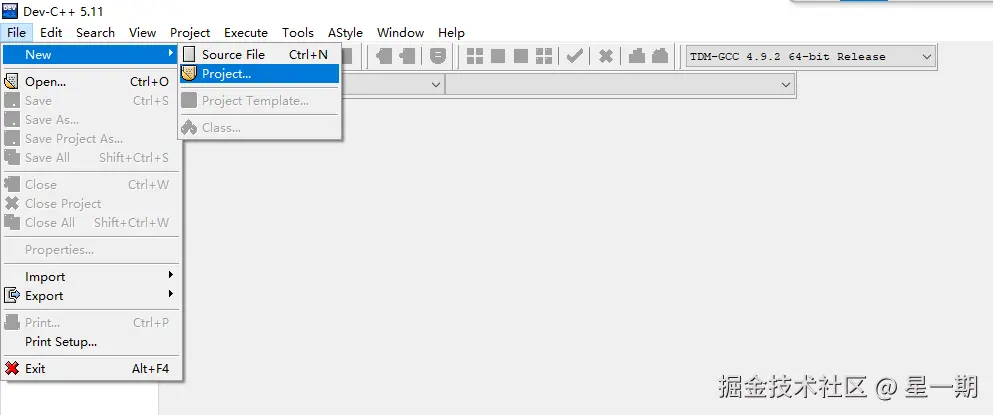Open the narrow left class browser dropdown
Screen dimensions: 993x415
(x=436, y=84)
